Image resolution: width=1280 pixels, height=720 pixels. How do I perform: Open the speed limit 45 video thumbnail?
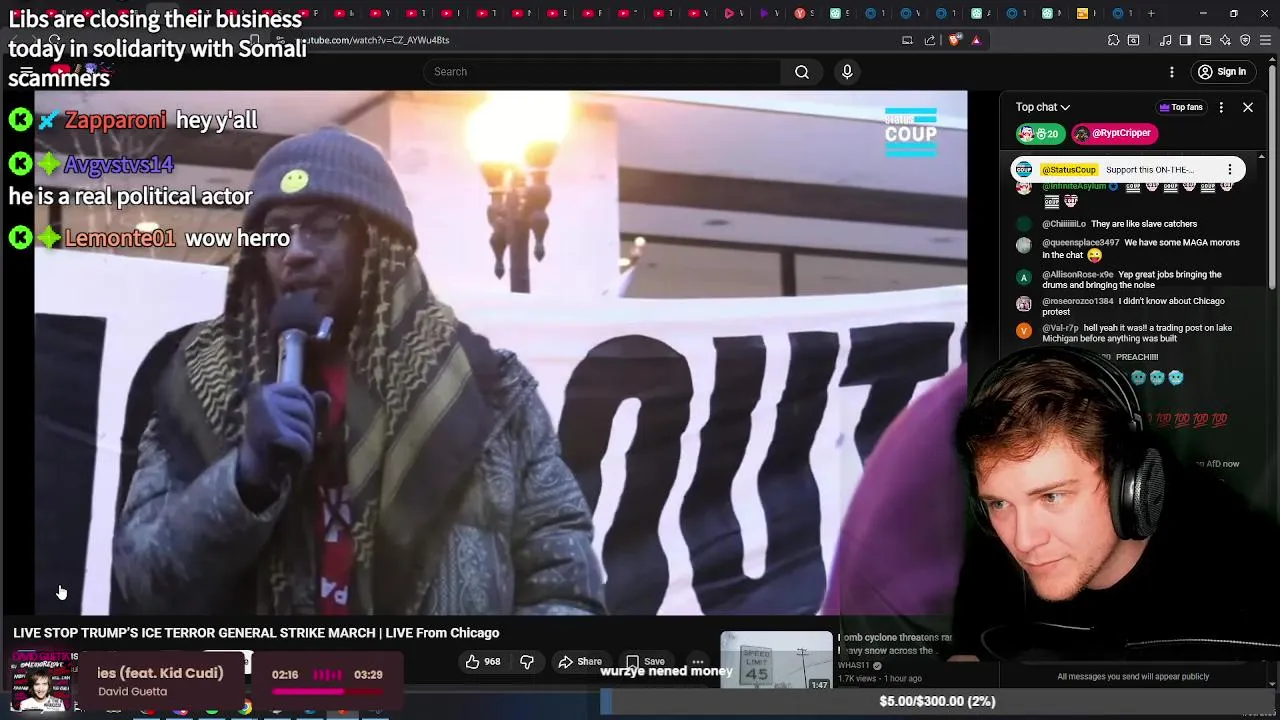pos(776,661)
